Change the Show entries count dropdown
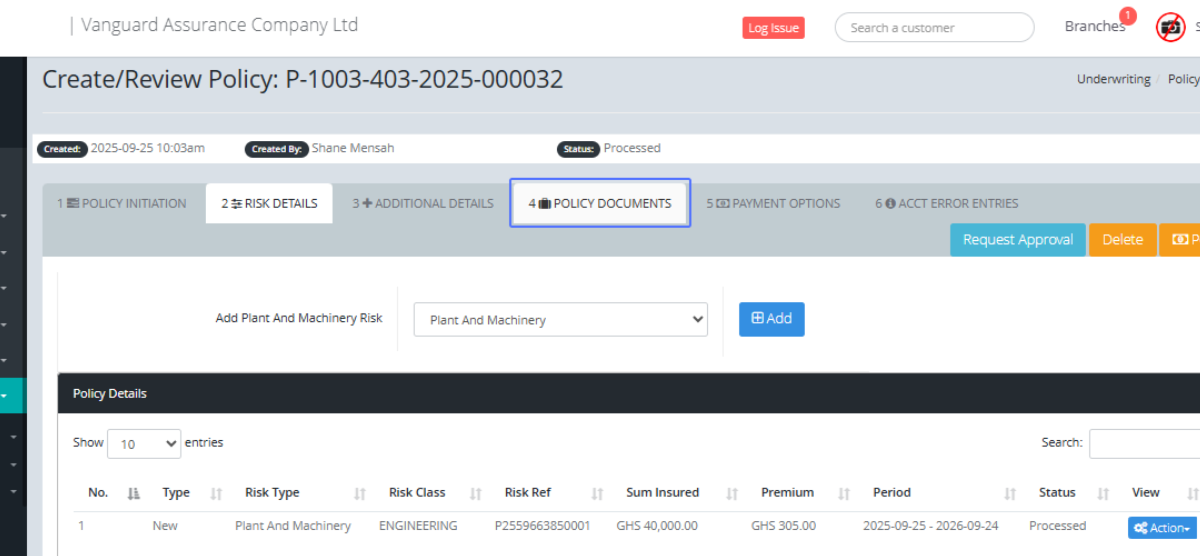 pos(143,444)
